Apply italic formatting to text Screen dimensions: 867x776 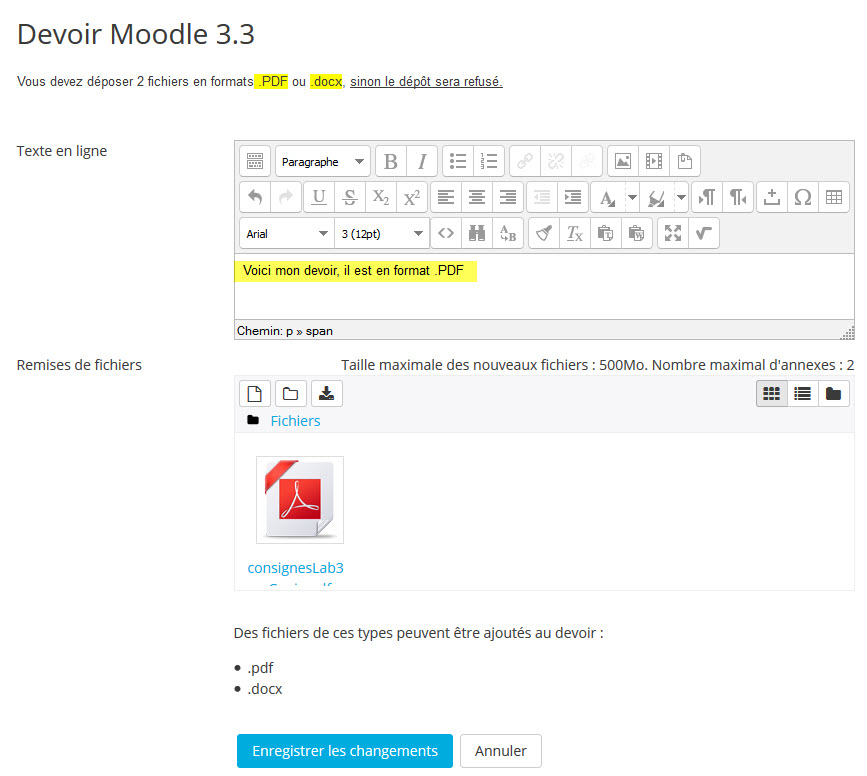[421, 162]
